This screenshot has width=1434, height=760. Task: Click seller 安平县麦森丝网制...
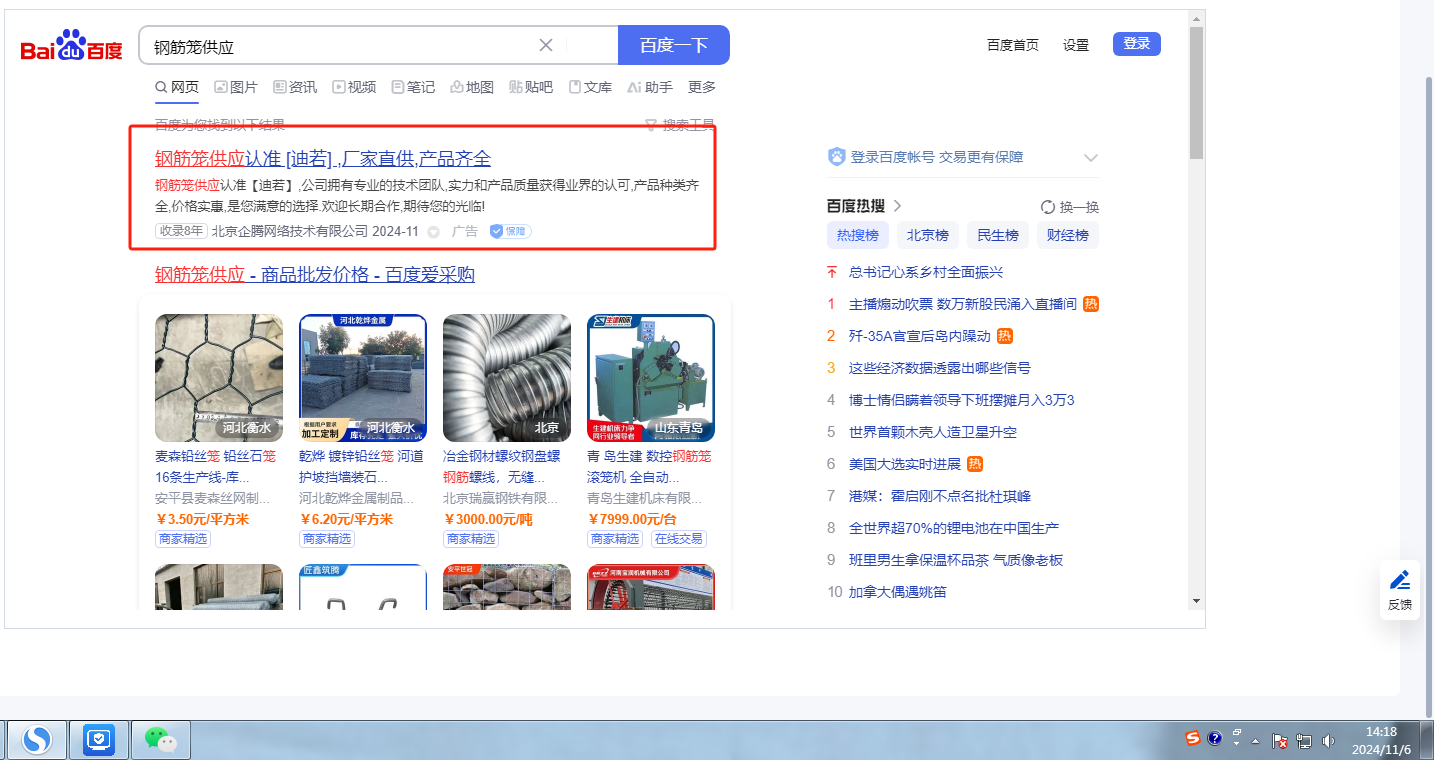pos(213,498)
